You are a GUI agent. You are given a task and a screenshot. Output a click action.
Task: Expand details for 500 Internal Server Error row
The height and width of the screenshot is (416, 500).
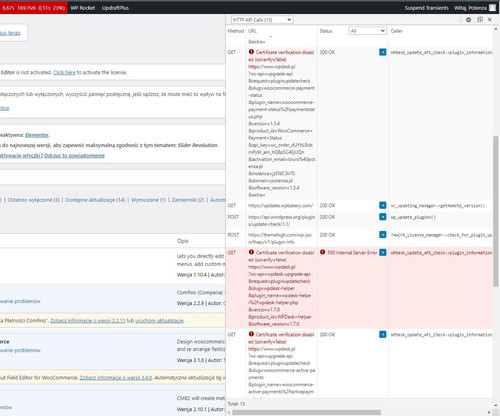pos(383,253)
